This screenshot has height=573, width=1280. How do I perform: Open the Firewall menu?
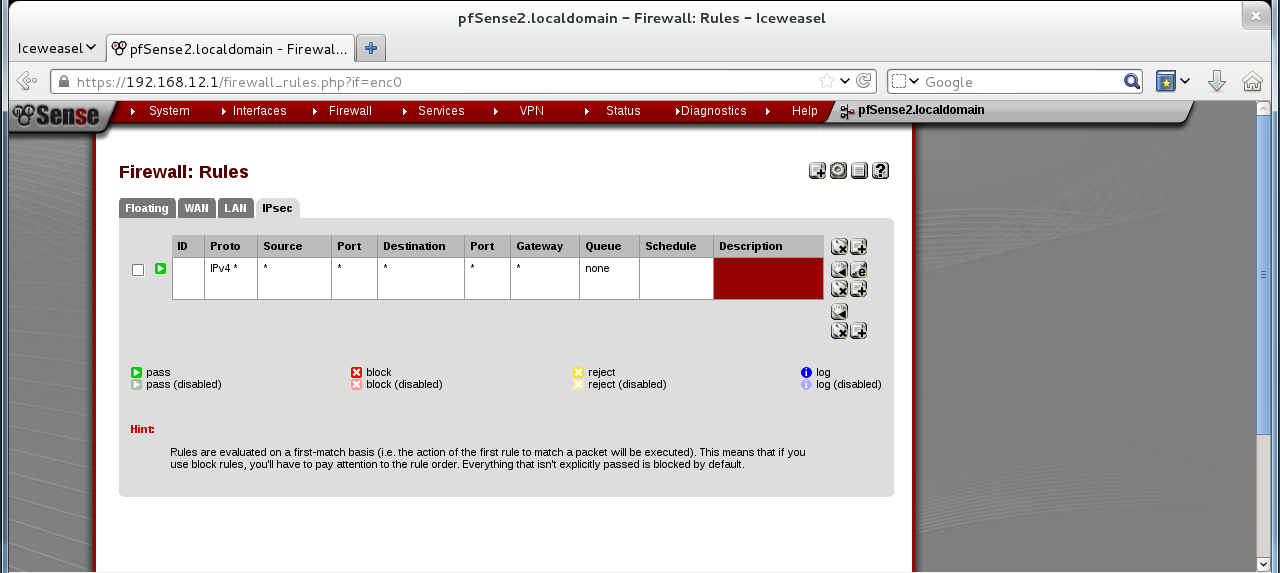(x=350, y=111)
